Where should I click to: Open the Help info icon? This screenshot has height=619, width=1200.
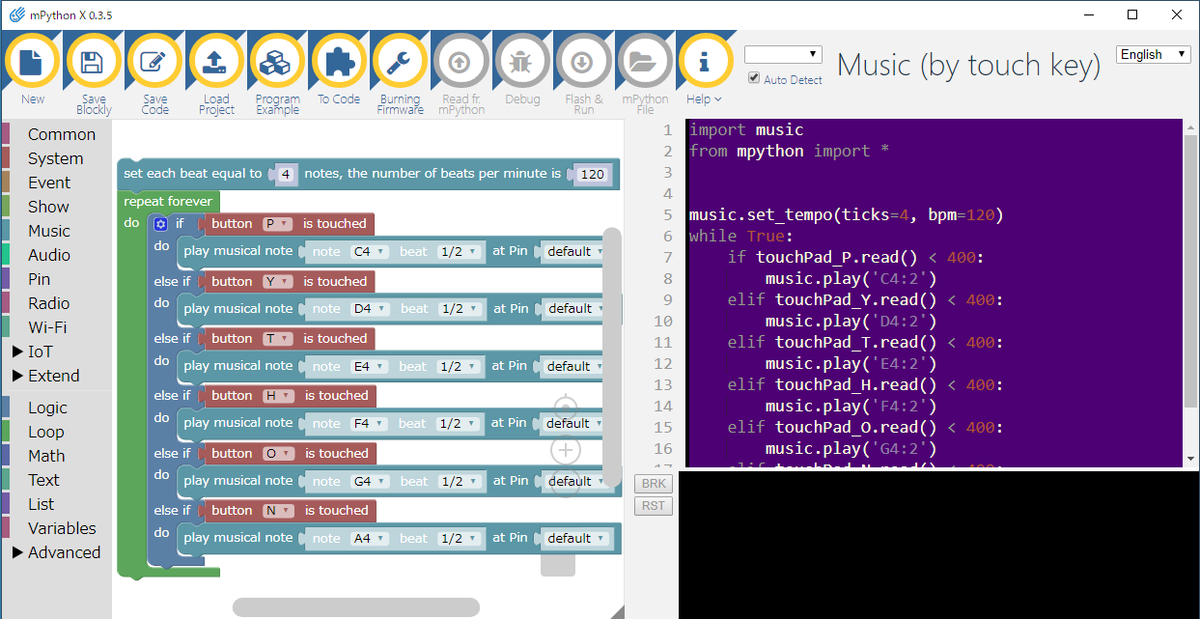click(x=705, y=62)
